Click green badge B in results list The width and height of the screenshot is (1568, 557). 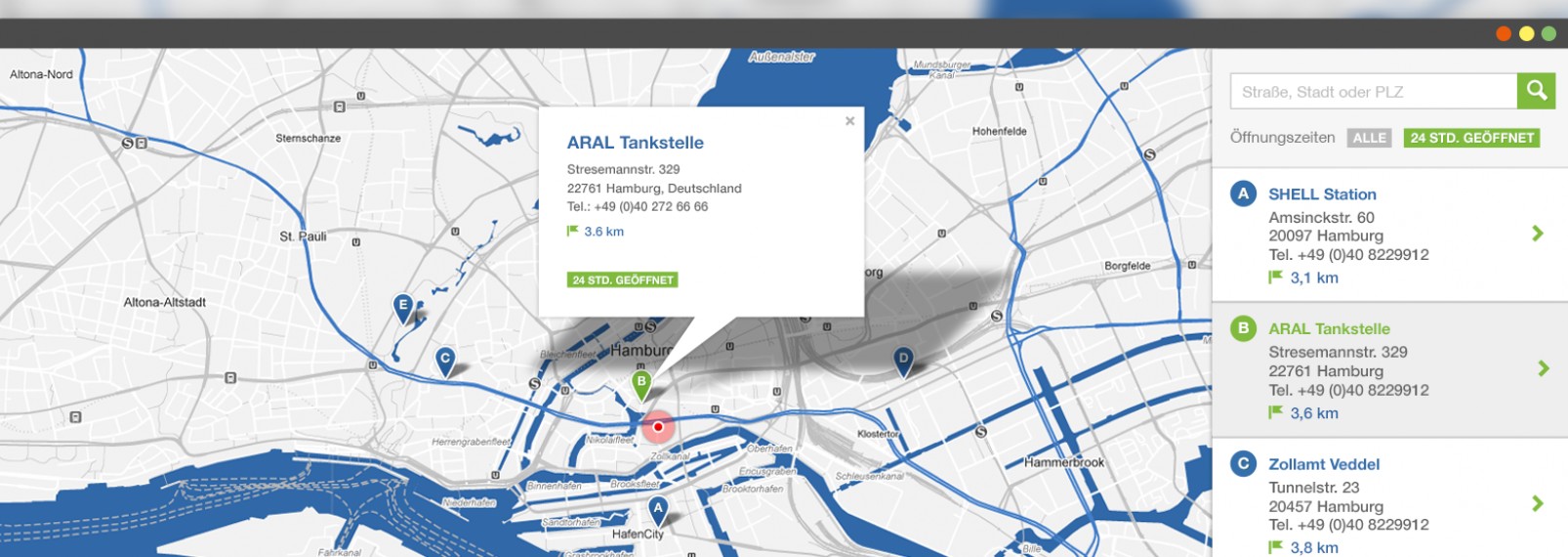[x=1243, y=328]
